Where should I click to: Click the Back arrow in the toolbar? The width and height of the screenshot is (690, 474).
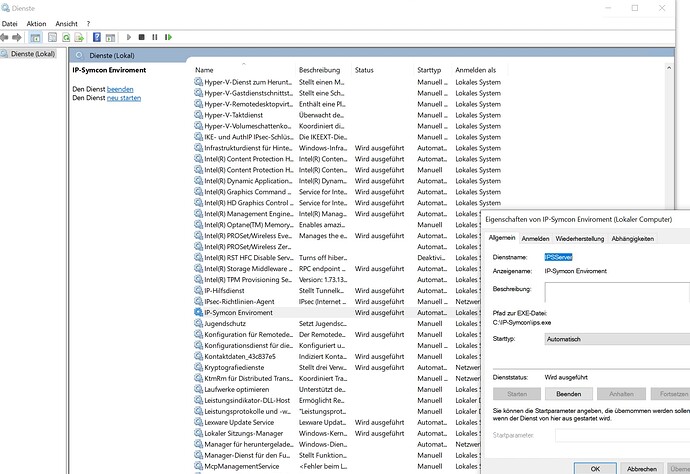4,37
